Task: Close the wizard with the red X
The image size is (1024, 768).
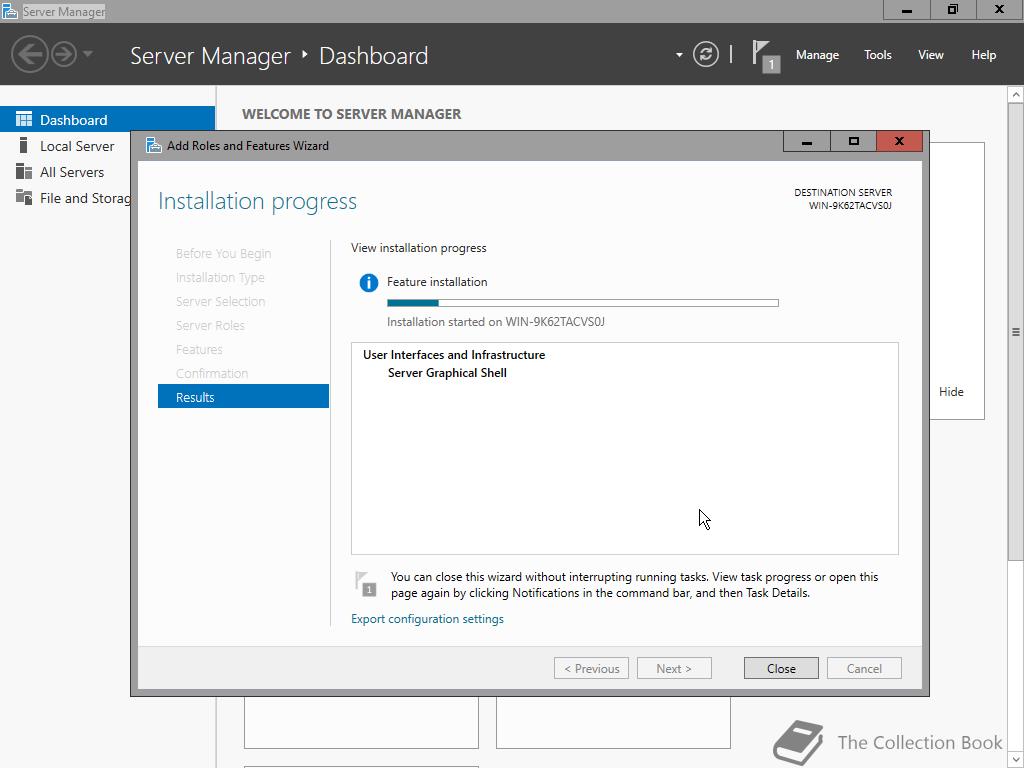Action: [899, 141]
